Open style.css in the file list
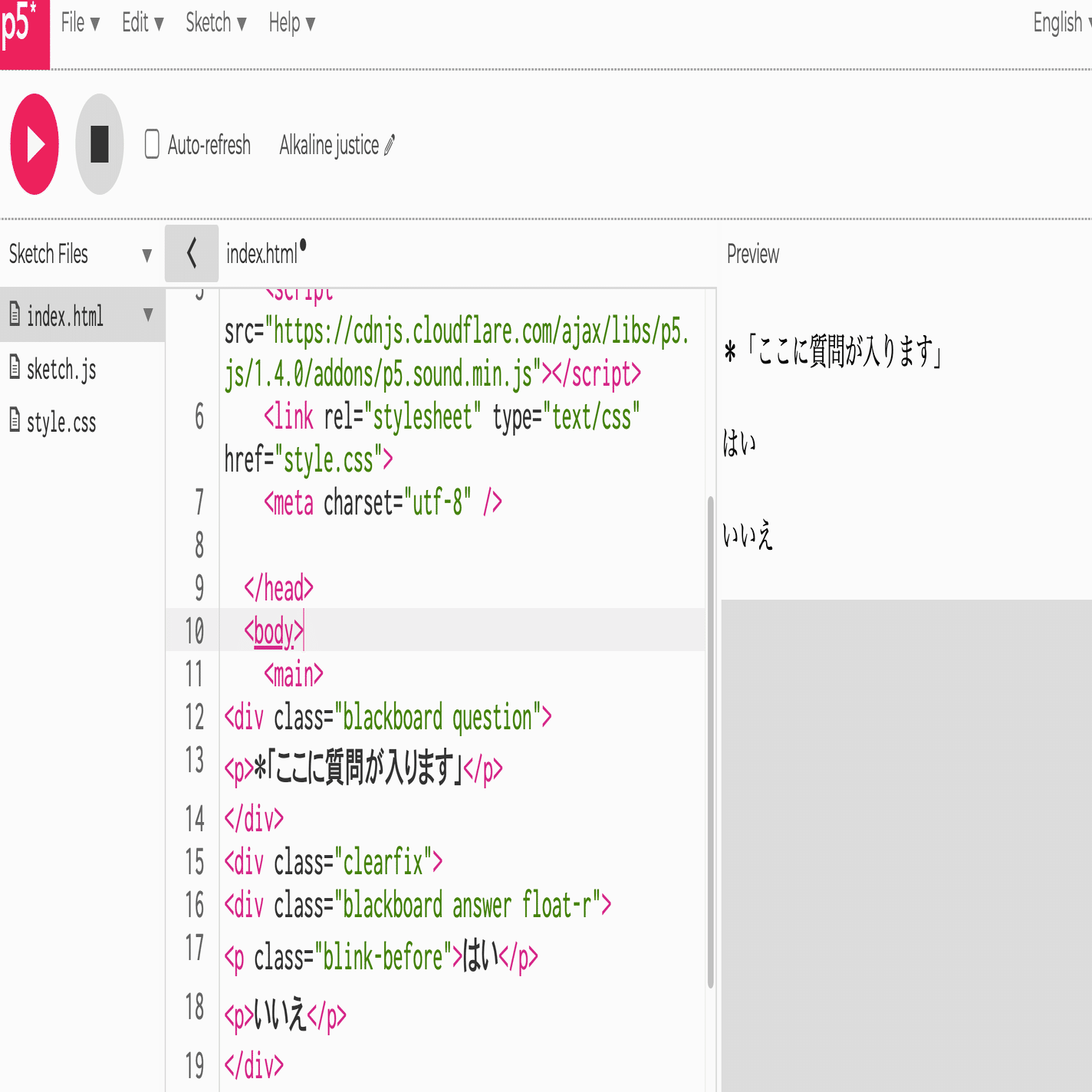Screen dimensions: 1092x1092 point(61,423)
